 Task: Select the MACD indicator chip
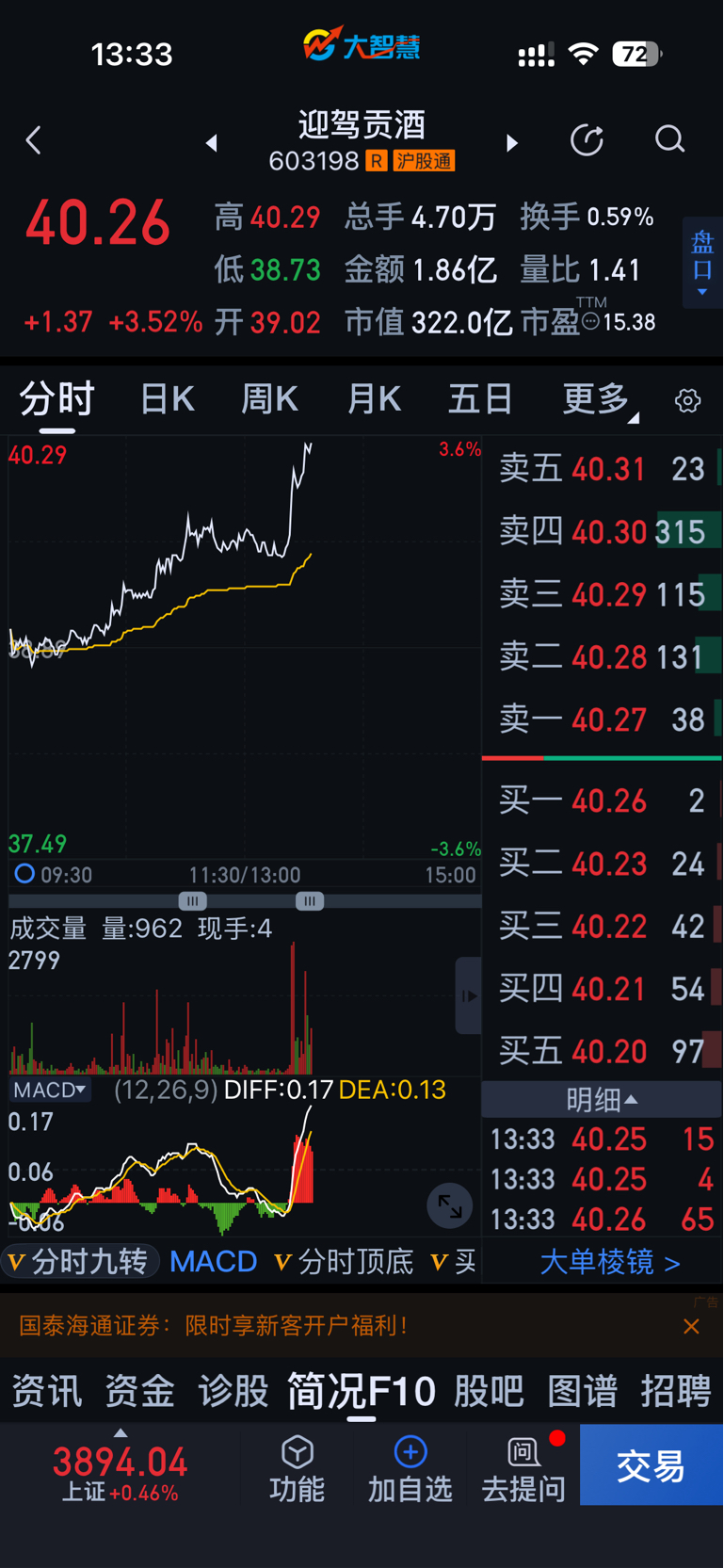(x=213, y=1262)
